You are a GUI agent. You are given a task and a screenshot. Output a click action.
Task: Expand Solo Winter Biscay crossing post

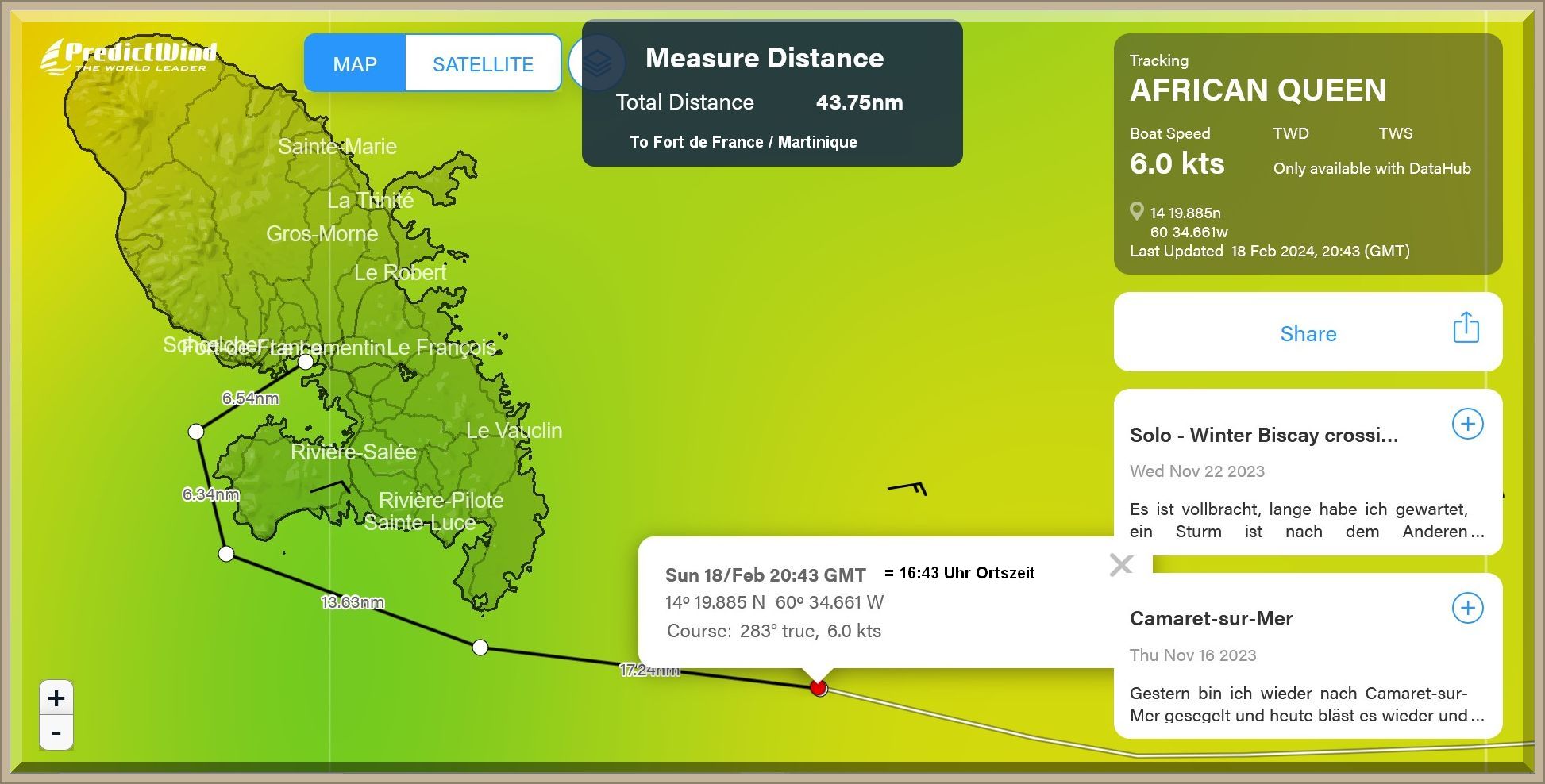[1467, 425]
